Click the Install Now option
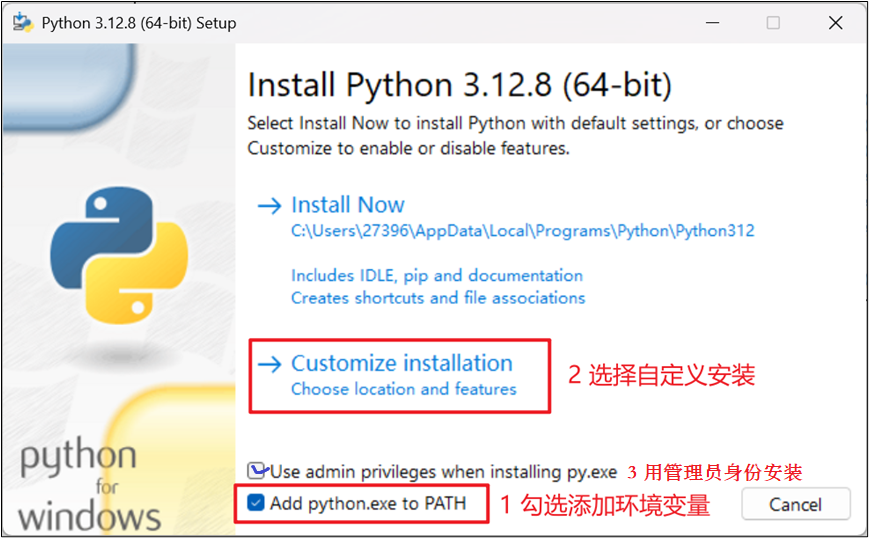 click(348, 205)
